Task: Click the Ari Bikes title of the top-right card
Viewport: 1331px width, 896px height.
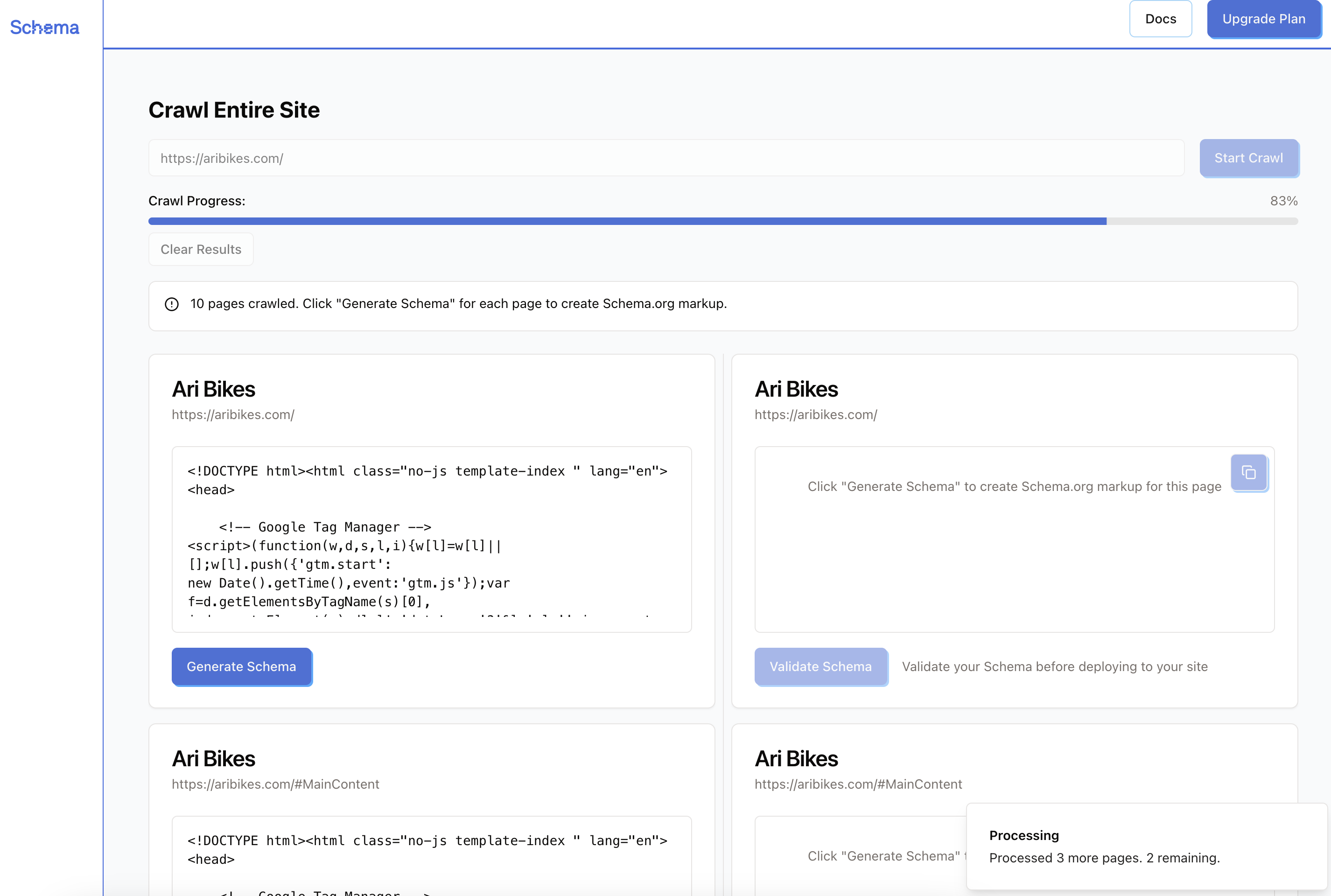Action: point(796,389)
